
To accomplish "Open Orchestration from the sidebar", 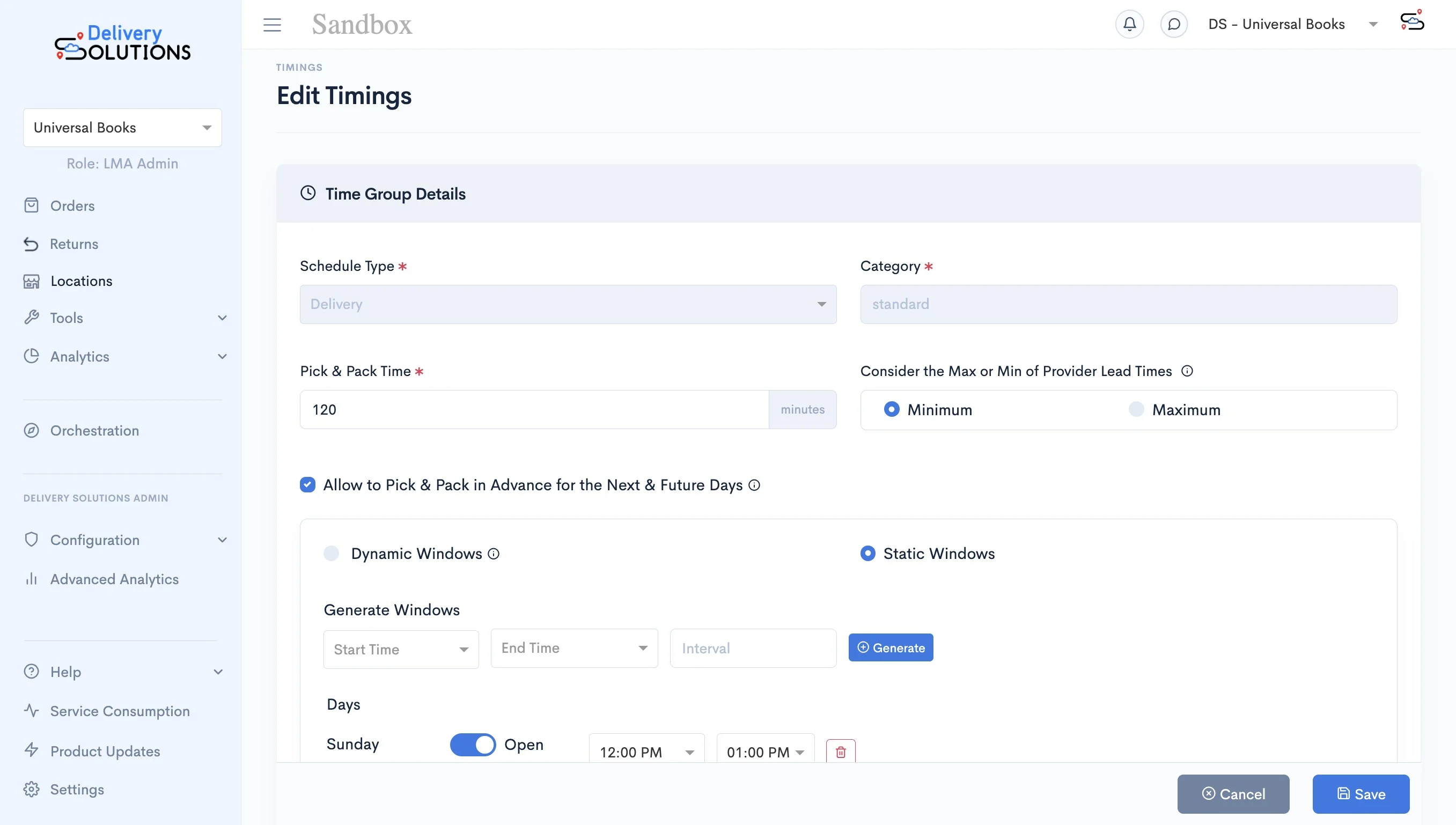I will coord(94,430).
